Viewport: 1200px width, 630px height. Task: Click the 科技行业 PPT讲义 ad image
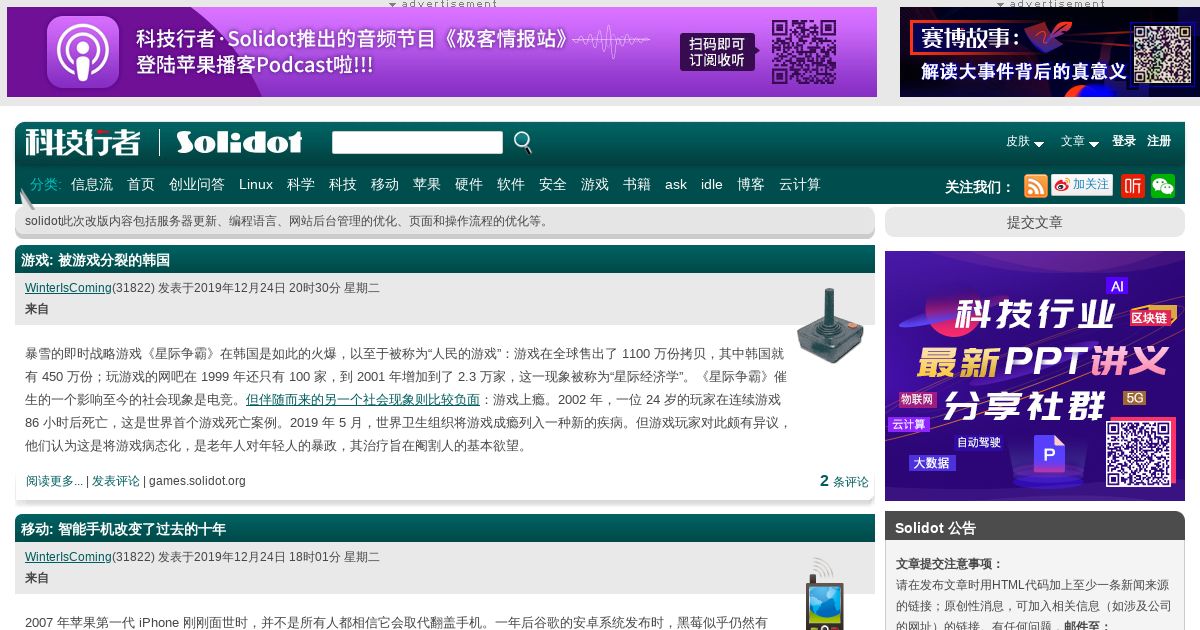click(x=1035, y=376)
